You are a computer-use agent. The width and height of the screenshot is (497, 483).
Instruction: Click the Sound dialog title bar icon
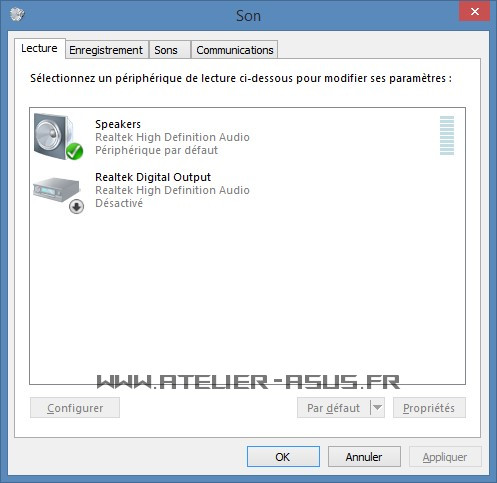coord(17,14)
